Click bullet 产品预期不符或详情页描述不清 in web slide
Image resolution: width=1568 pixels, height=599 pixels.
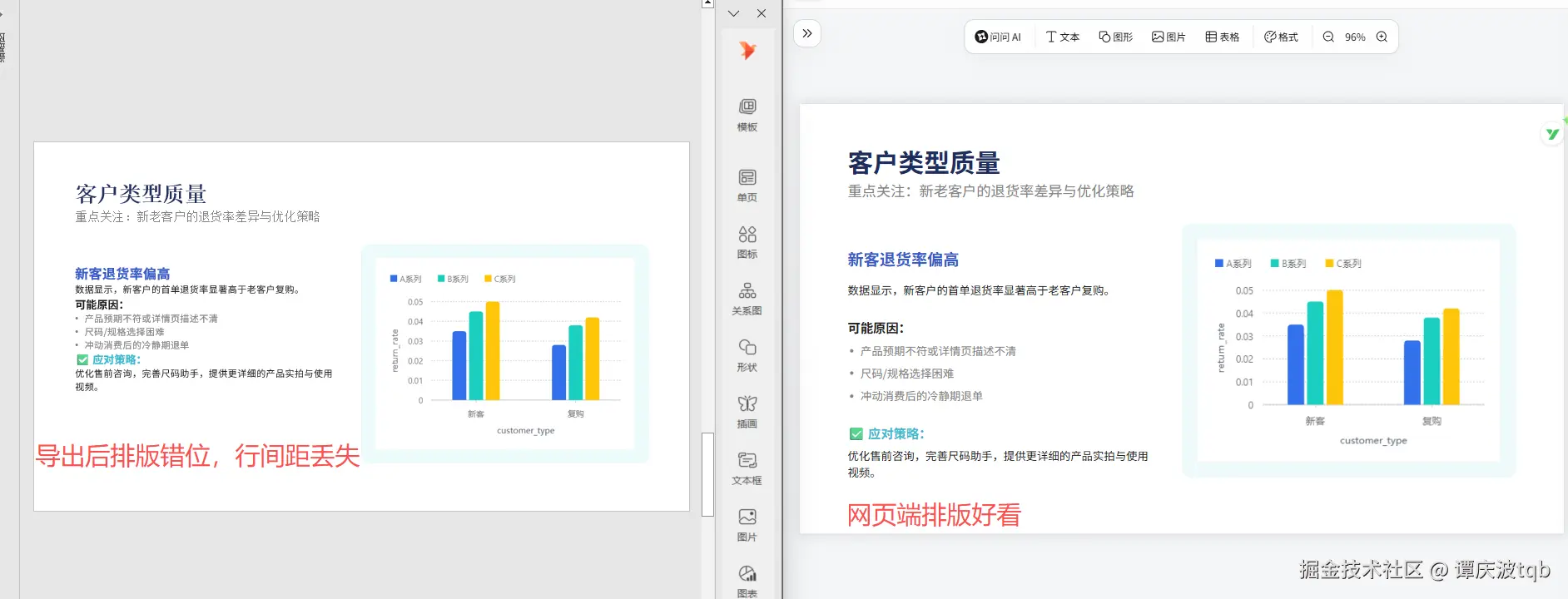(938, 351)
